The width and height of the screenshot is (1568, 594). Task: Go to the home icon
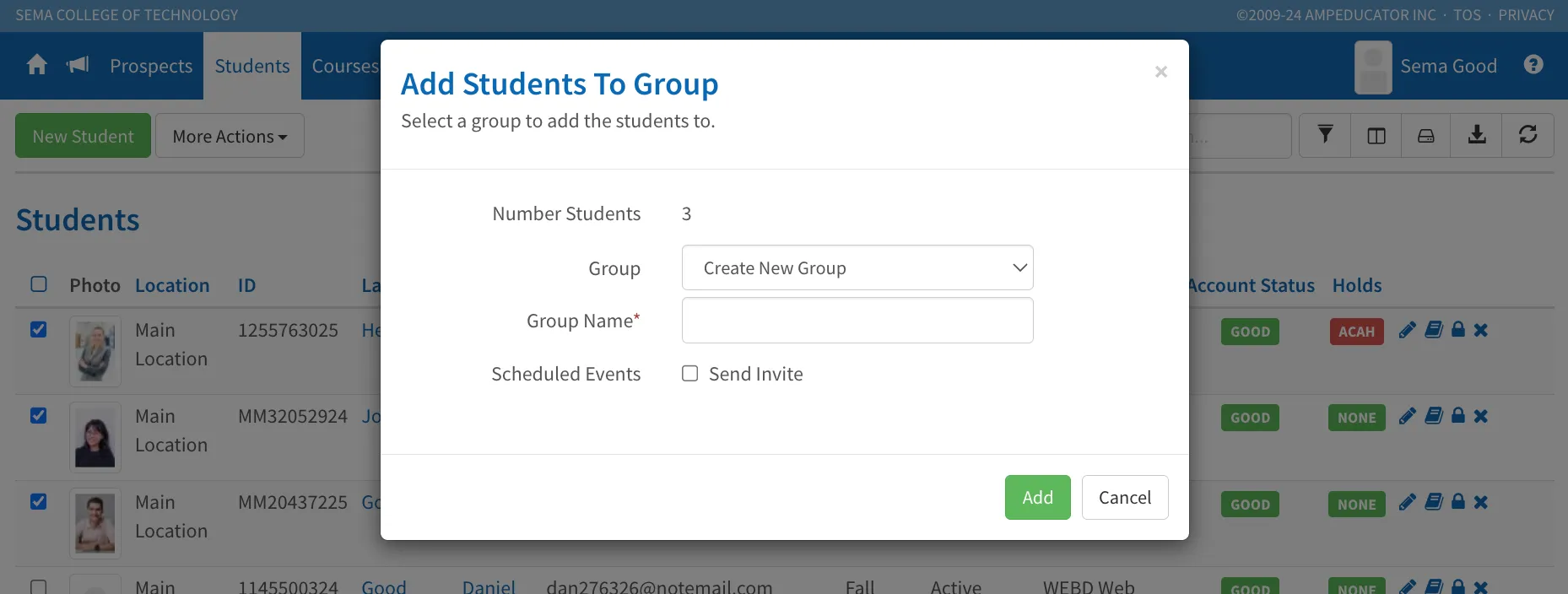(x=37, y=65)
